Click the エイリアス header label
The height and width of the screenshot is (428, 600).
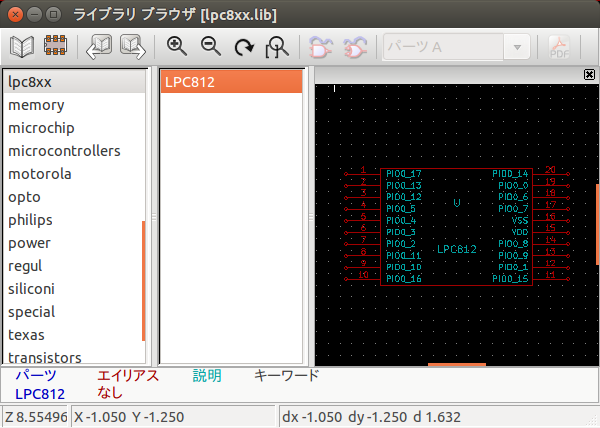tap(128, 375)
